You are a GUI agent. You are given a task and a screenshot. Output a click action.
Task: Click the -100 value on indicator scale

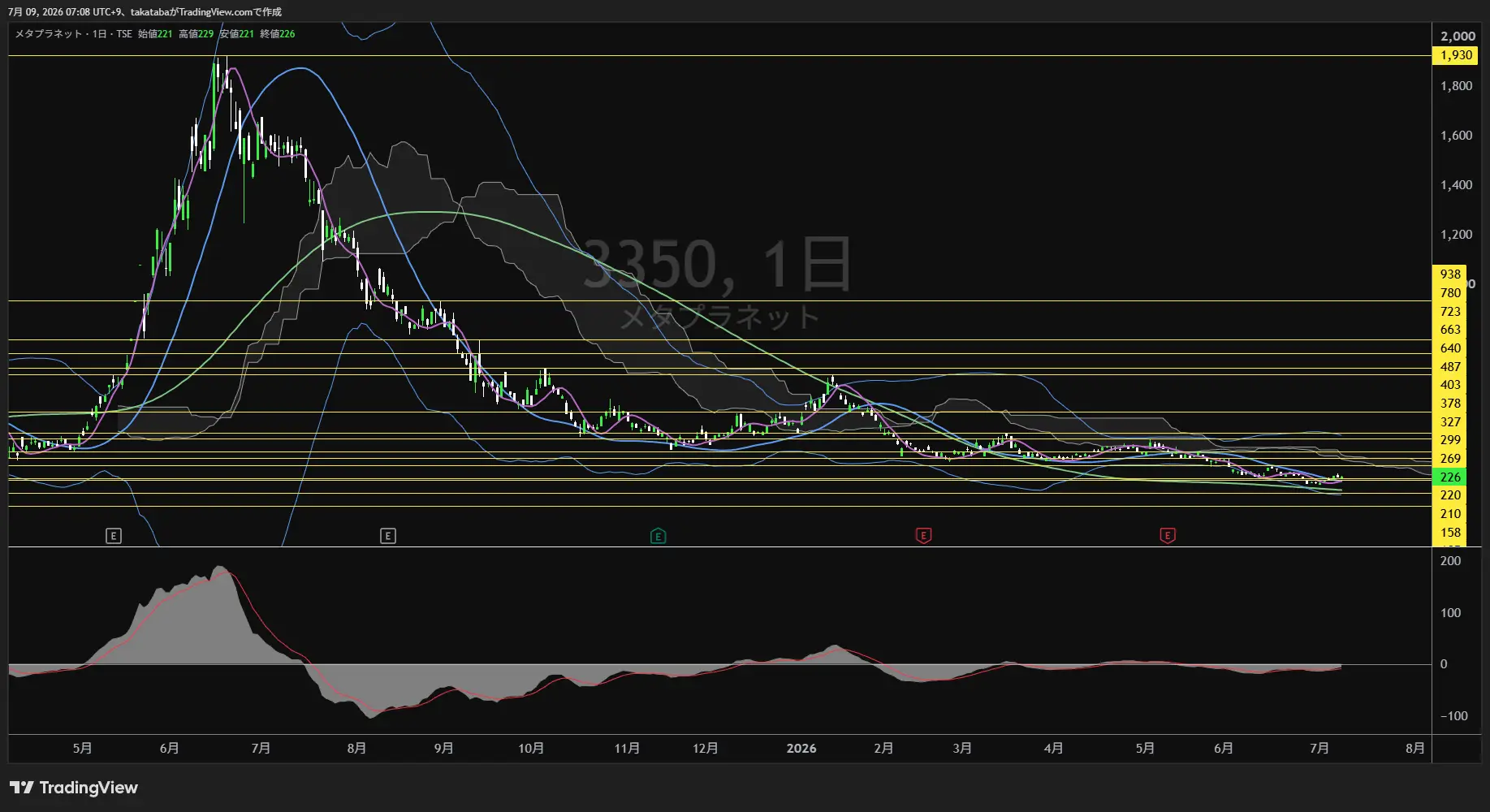(1453, 716)
